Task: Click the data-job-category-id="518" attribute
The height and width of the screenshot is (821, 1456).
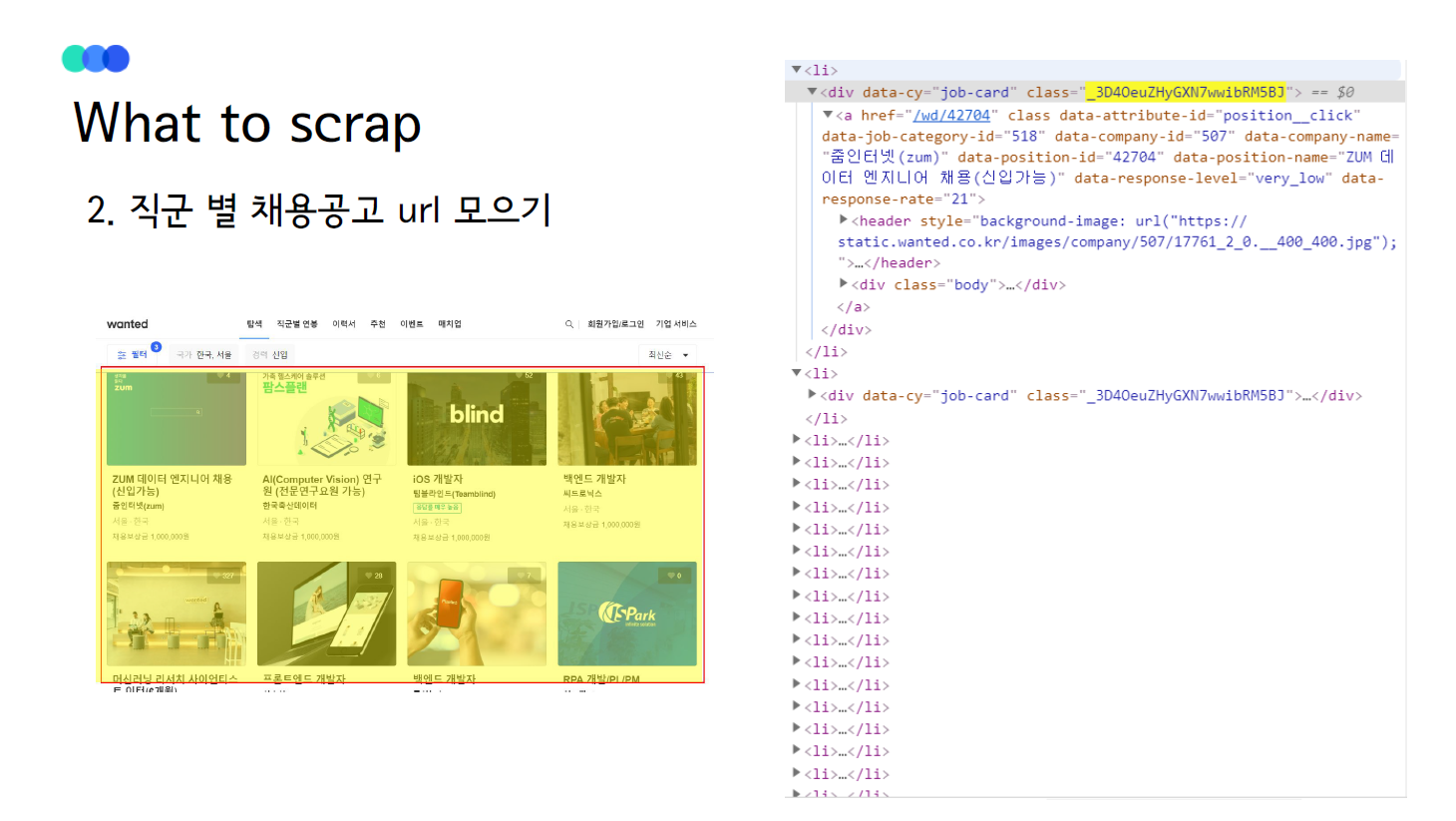Action: click(933, 137)
